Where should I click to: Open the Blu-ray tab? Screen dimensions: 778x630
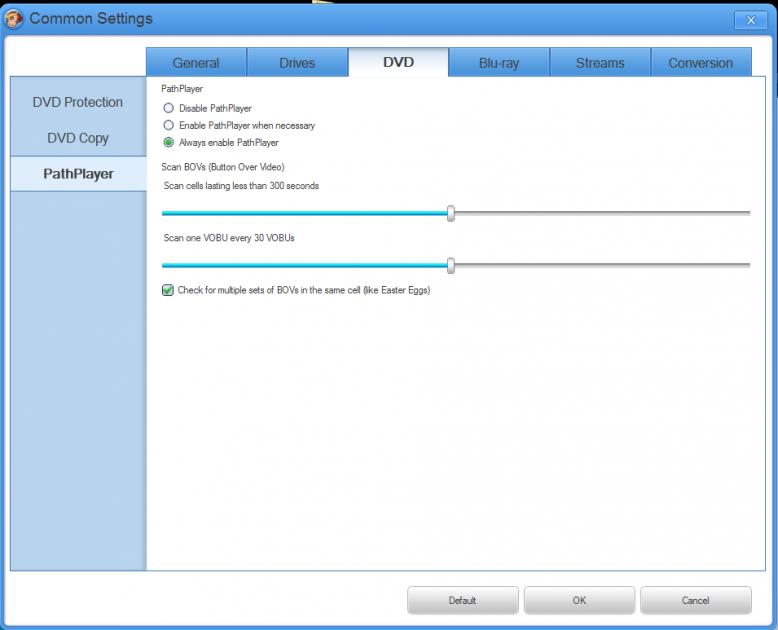[499, 63]
